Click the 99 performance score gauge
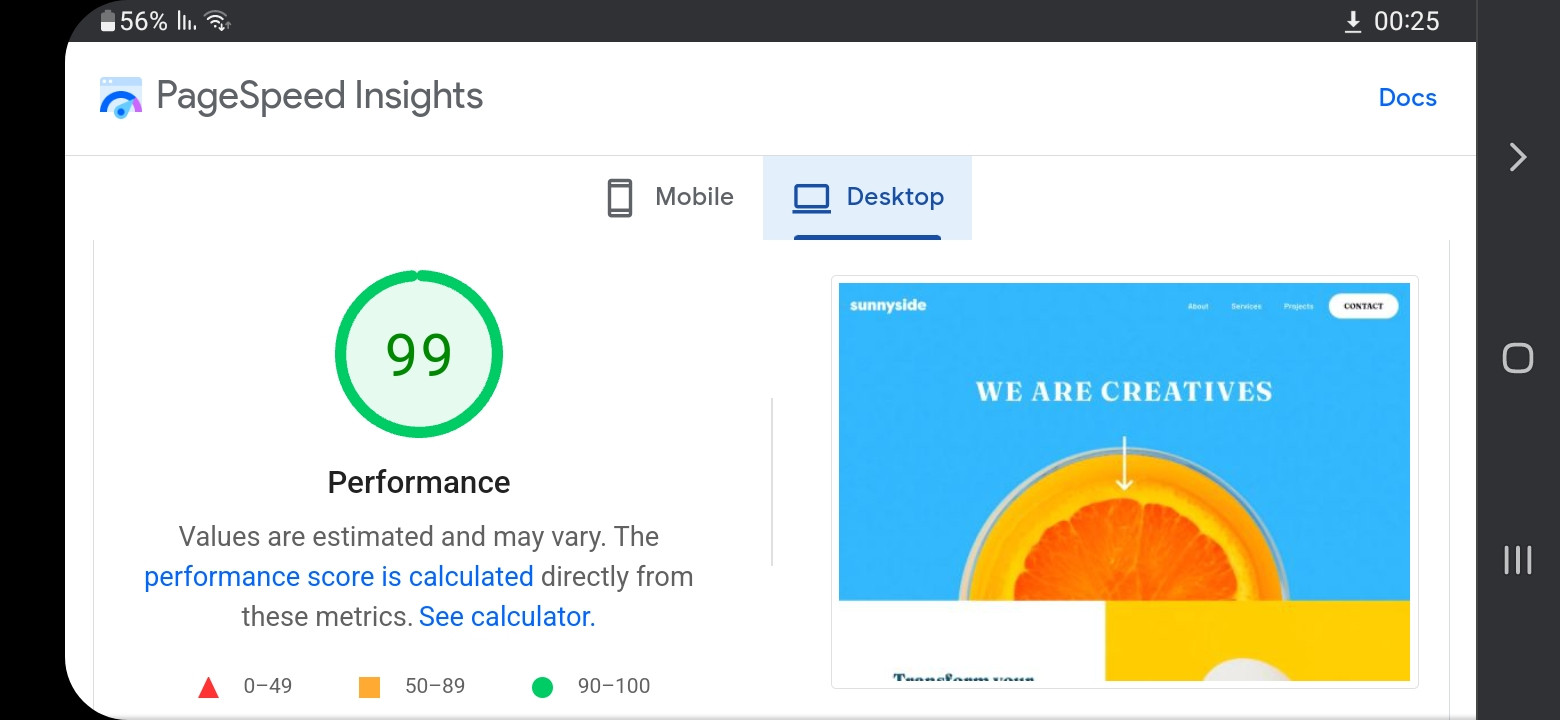Image resolution: width=1560 pixels, height=720 pixels. [419, 355]
